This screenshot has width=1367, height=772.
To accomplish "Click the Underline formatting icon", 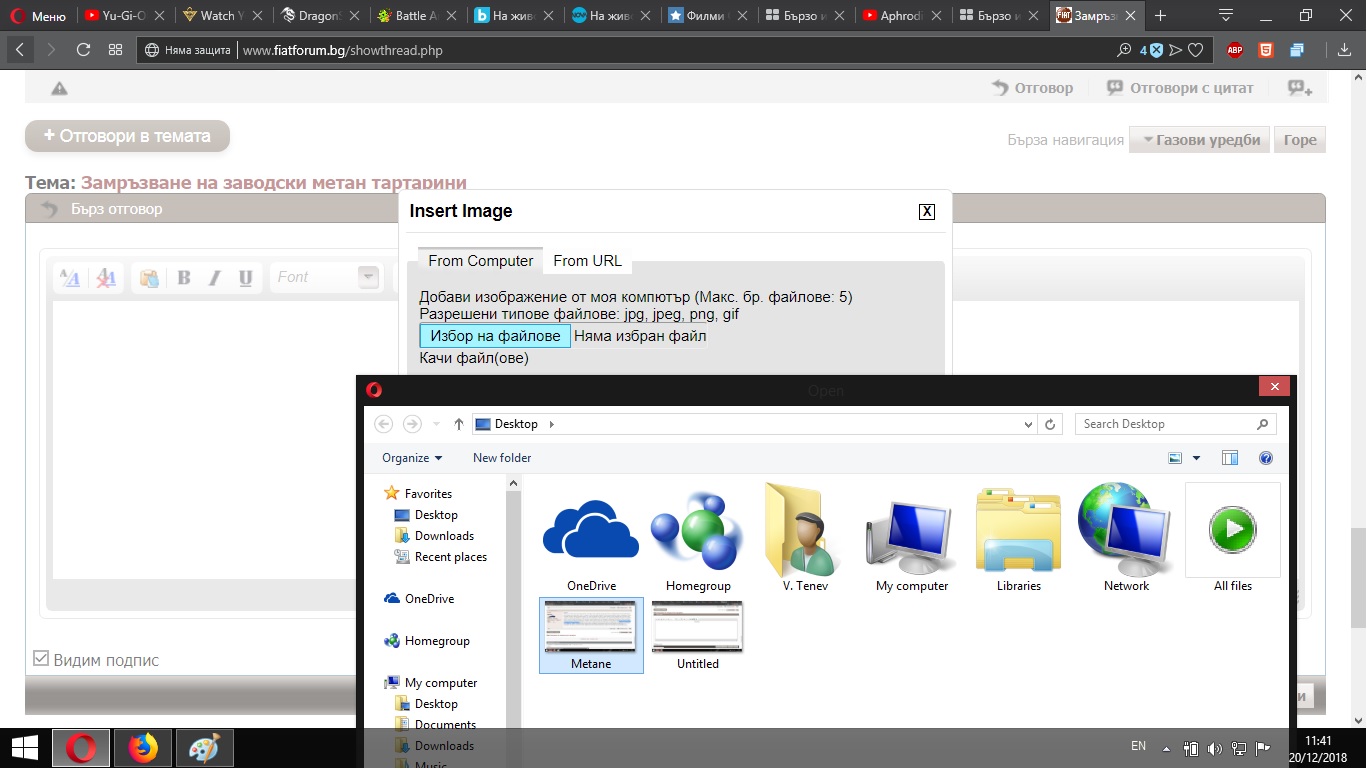I will click(x=245, y=278).
